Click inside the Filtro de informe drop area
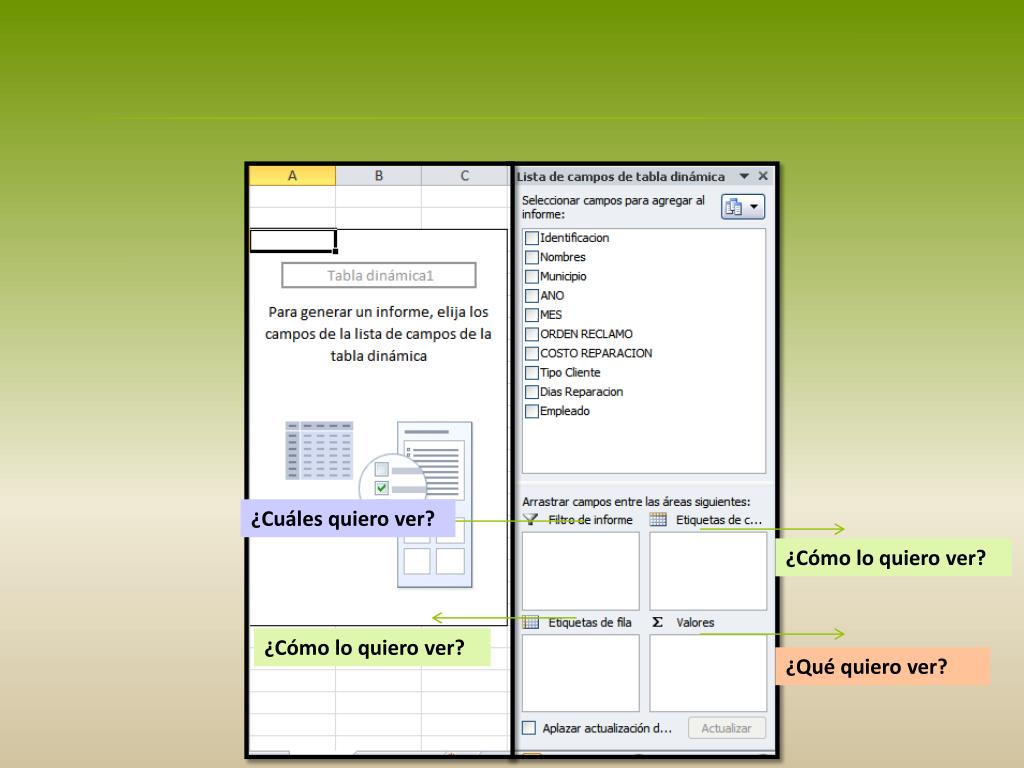This screenshot has width=1024, height=768. pyautogui.click(x=581, y=571)
